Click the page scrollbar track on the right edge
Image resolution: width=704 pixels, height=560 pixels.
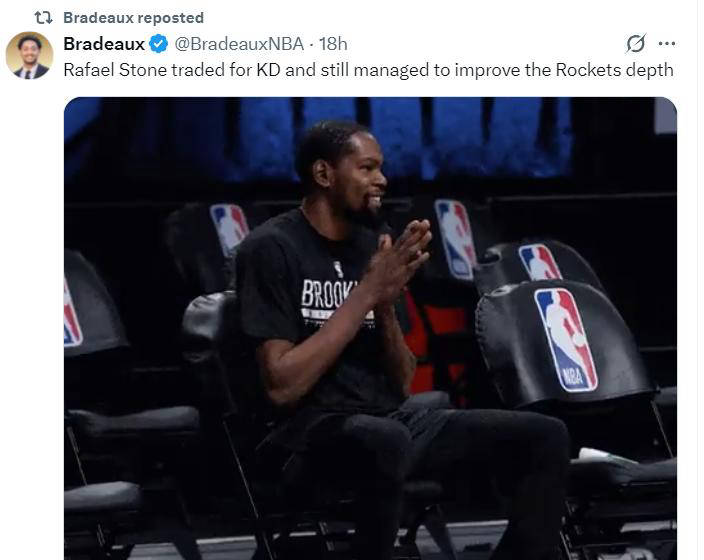701,280
